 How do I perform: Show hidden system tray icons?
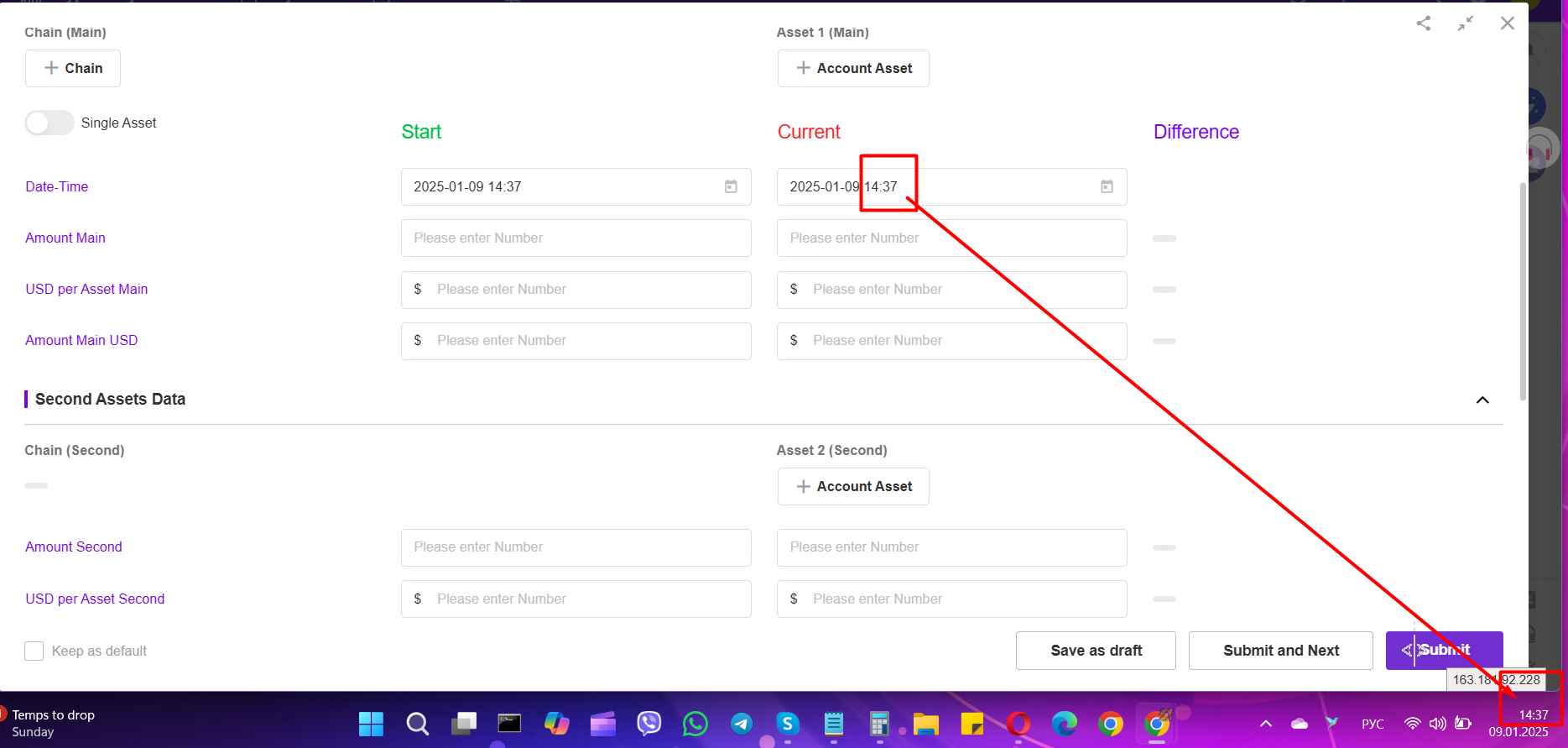(1266, 724)
